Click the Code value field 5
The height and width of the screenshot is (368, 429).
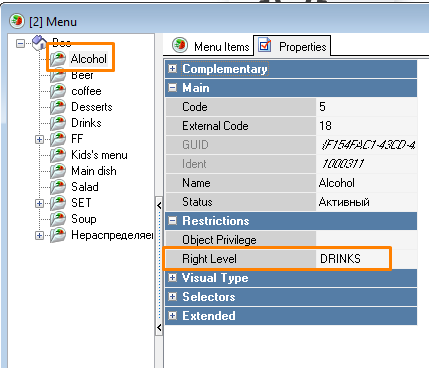tap(366, 107)
